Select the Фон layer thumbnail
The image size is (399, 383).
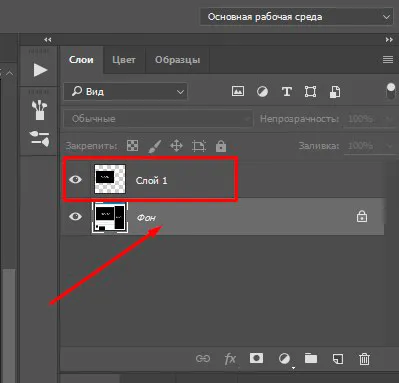pyautogui.click(x=110, y=217)
